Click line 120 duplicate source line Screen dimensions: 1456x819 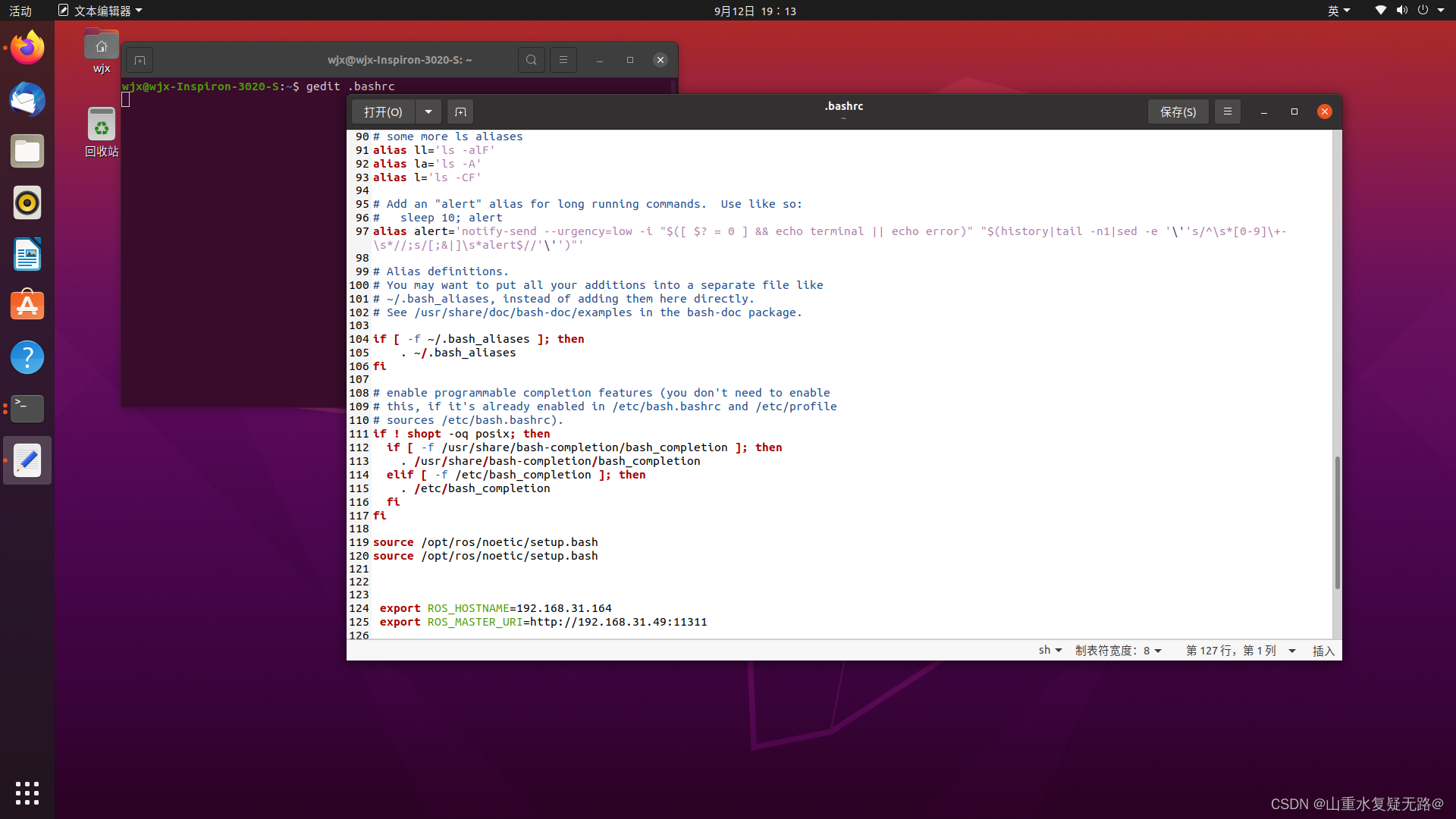(485, 556)
